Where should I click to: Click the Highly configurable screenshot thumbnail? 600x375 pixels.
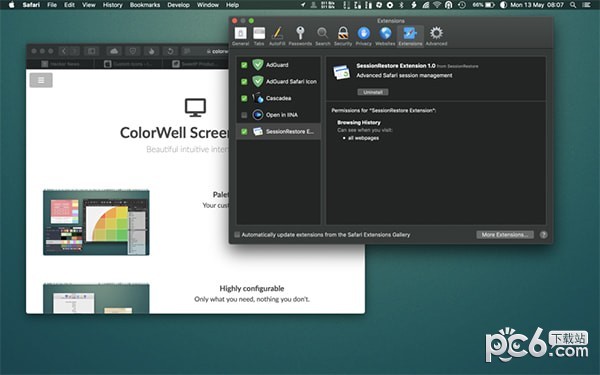click(x=96, y=298)
